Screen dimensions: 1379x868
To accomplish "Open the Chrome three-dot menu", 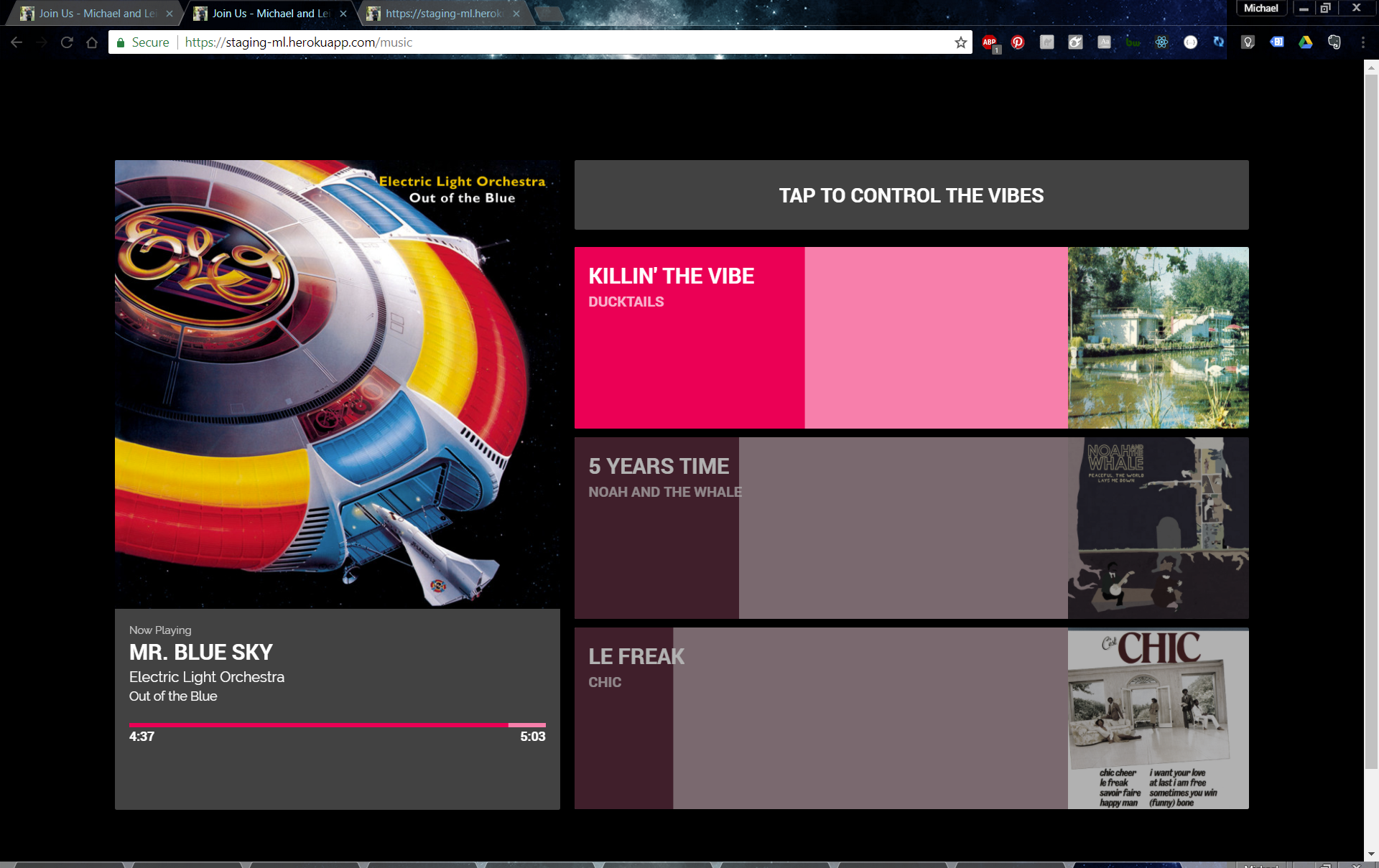I will [x=1362, y=42].
